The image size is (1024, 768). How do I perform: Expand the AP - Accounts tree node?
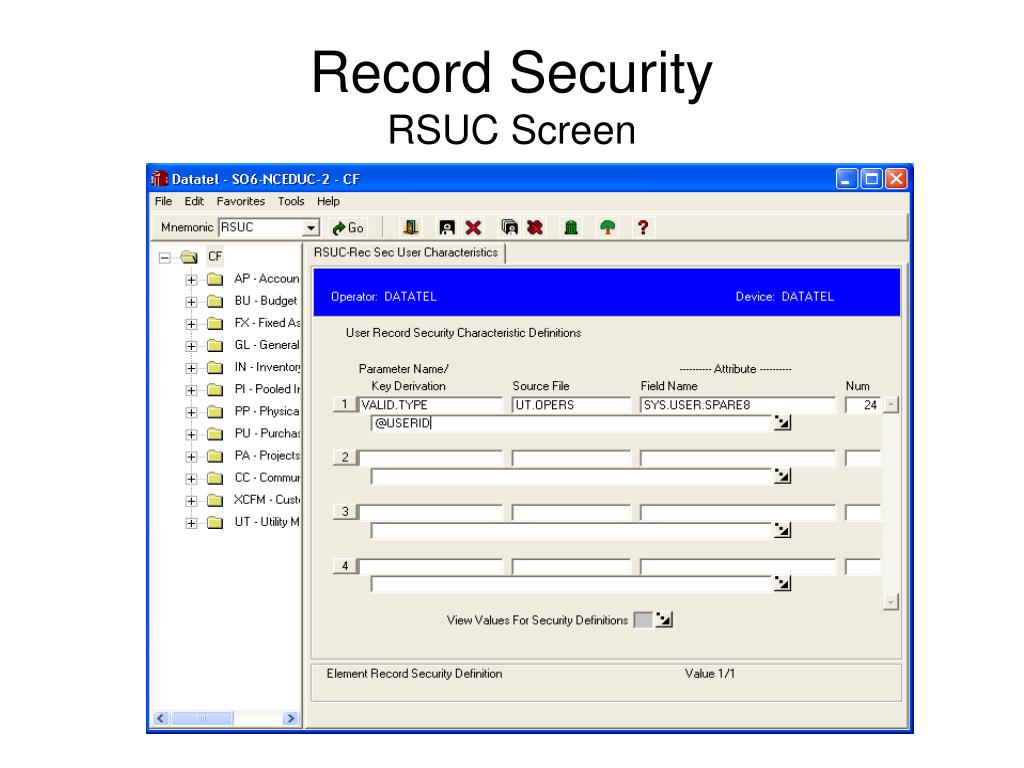click(191, 280)
